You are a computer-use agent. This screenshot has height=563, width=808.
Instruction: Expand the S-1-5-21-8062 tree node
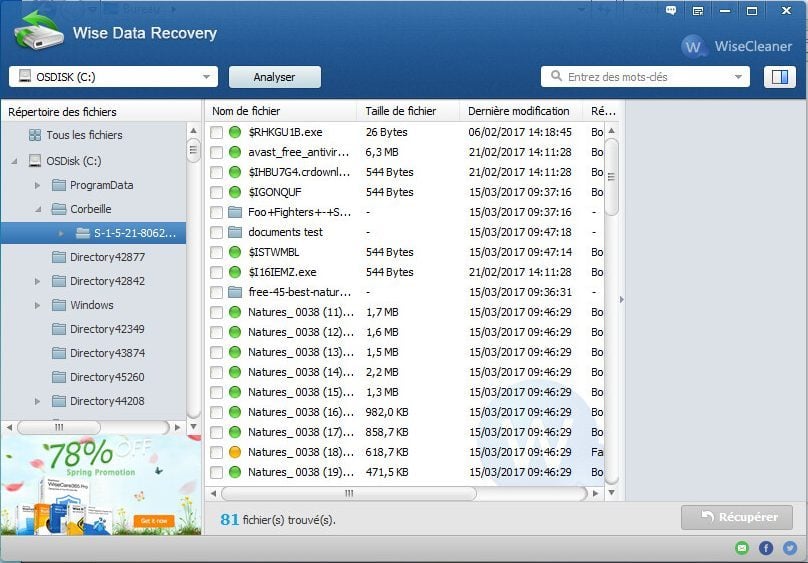click(61, 233)
